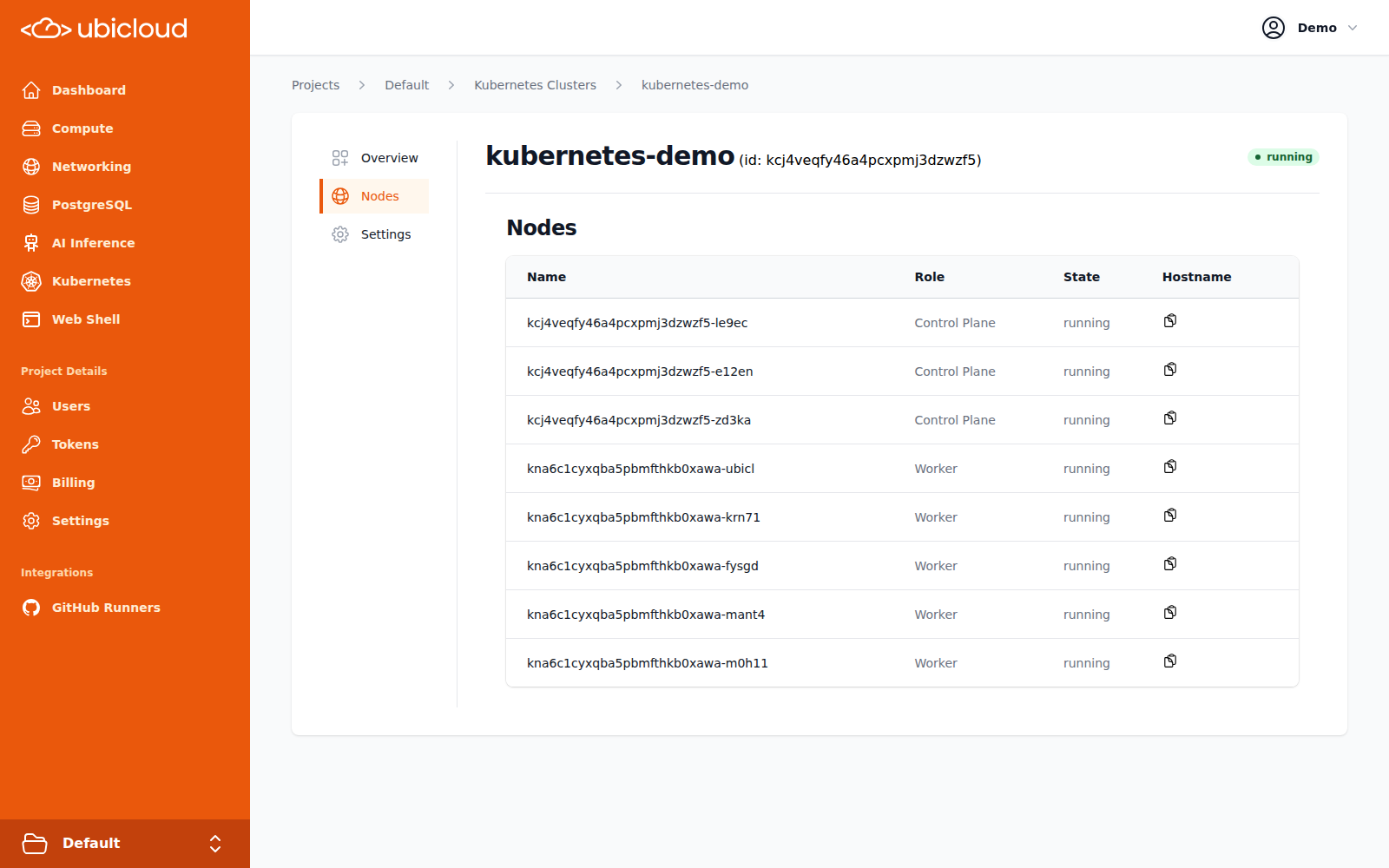Click kubernetes-demo breadcrumb

click(x=694, y=85)
